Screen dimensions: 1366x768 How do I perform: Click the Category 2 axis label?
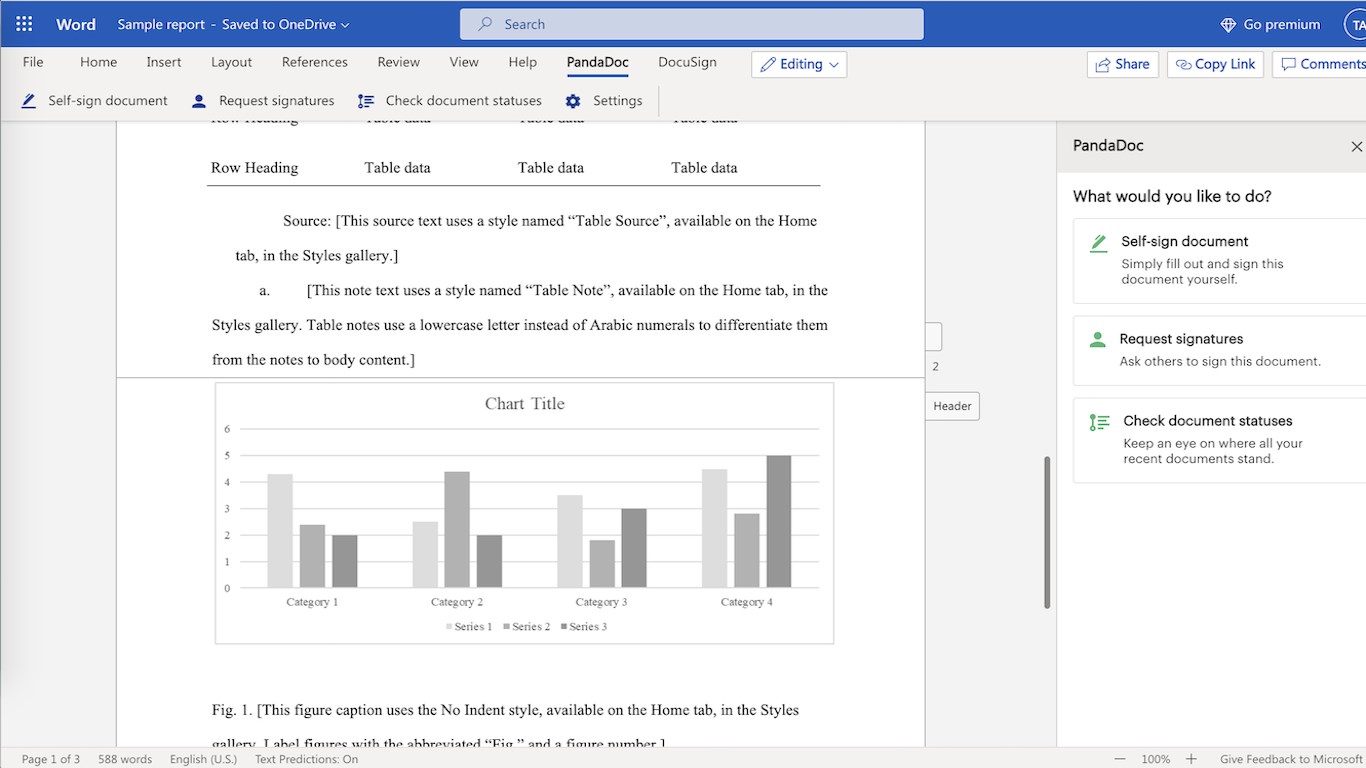click(457, 602)
